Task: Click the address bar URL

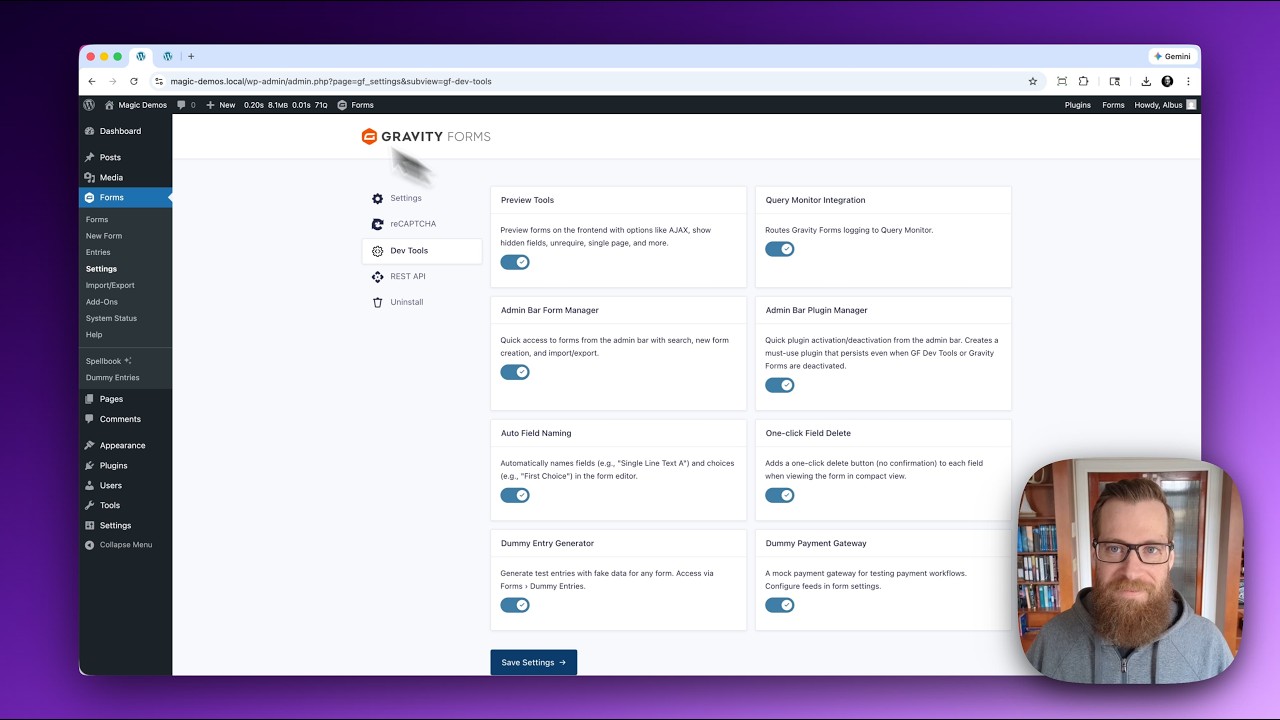Action: [x=331, y=81]
